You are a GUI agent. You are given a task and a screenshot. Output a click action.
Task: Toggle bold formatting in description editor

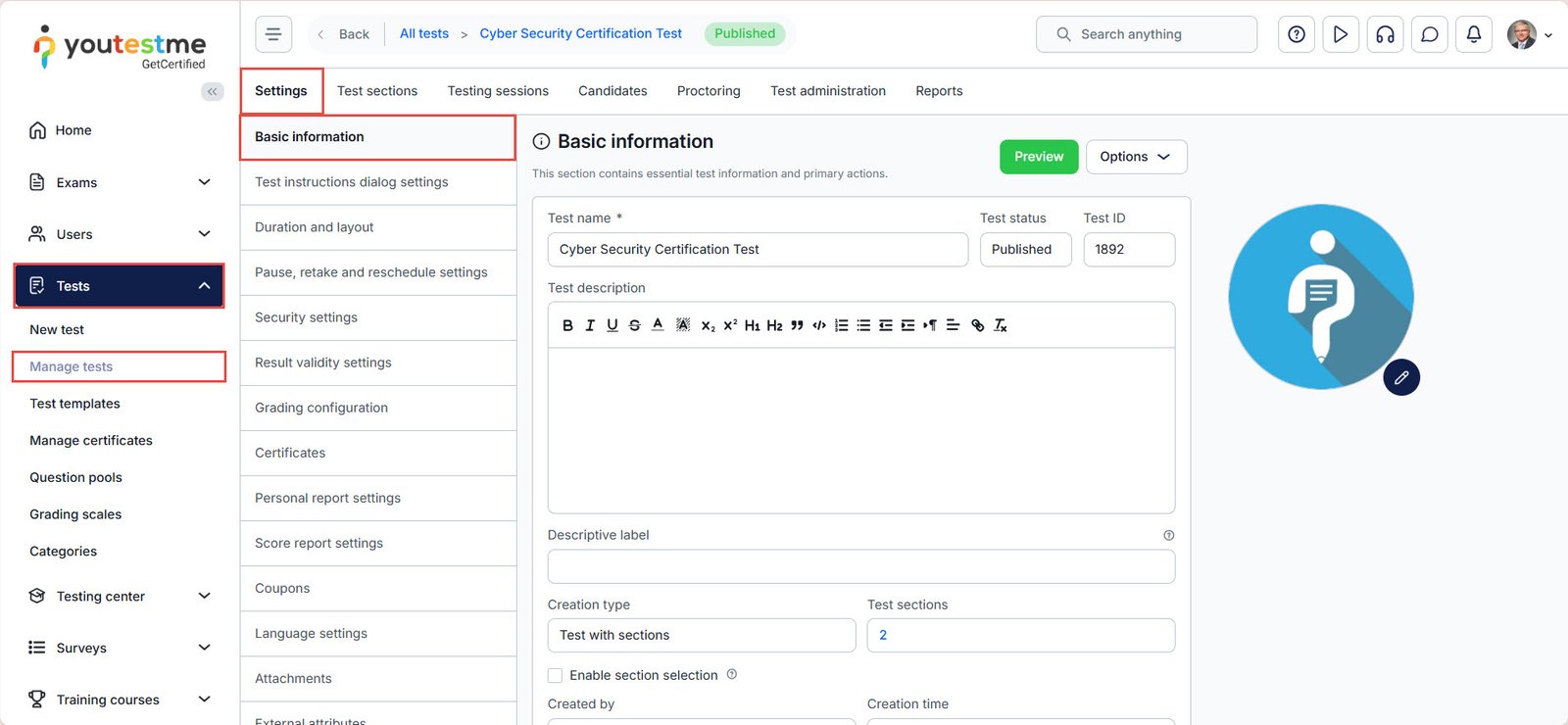(567, 325)
